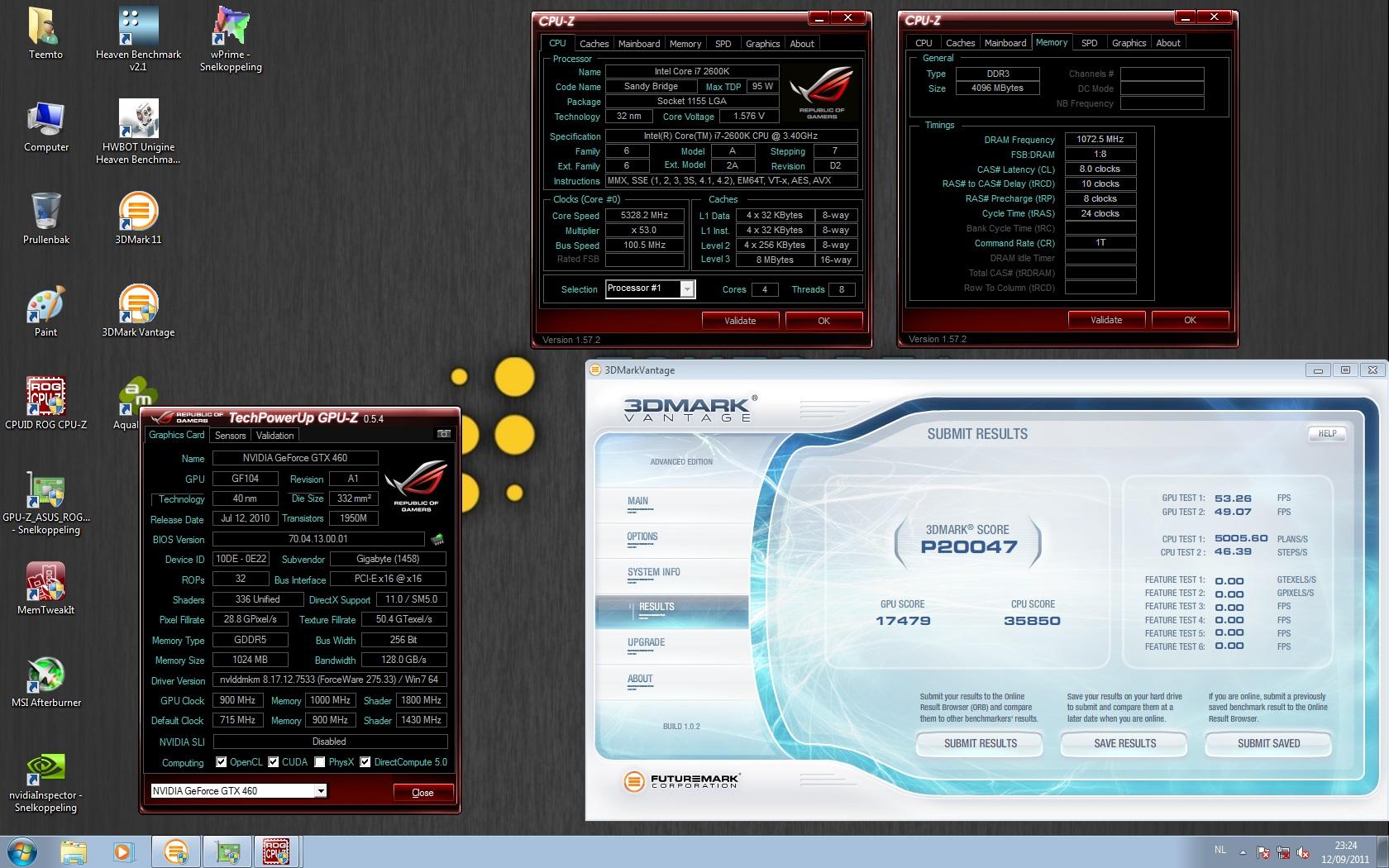Click the taskbar clock showing 23:24
The image size is (1389, 868).
(1345, 852)
